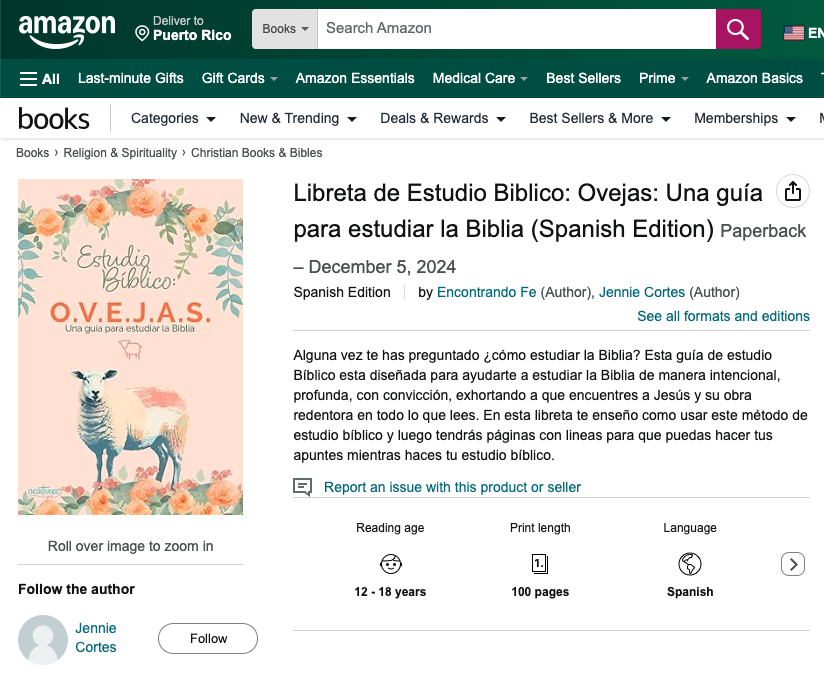Click Report an issue with this product
824x679 pixels.
coord(452,487)
